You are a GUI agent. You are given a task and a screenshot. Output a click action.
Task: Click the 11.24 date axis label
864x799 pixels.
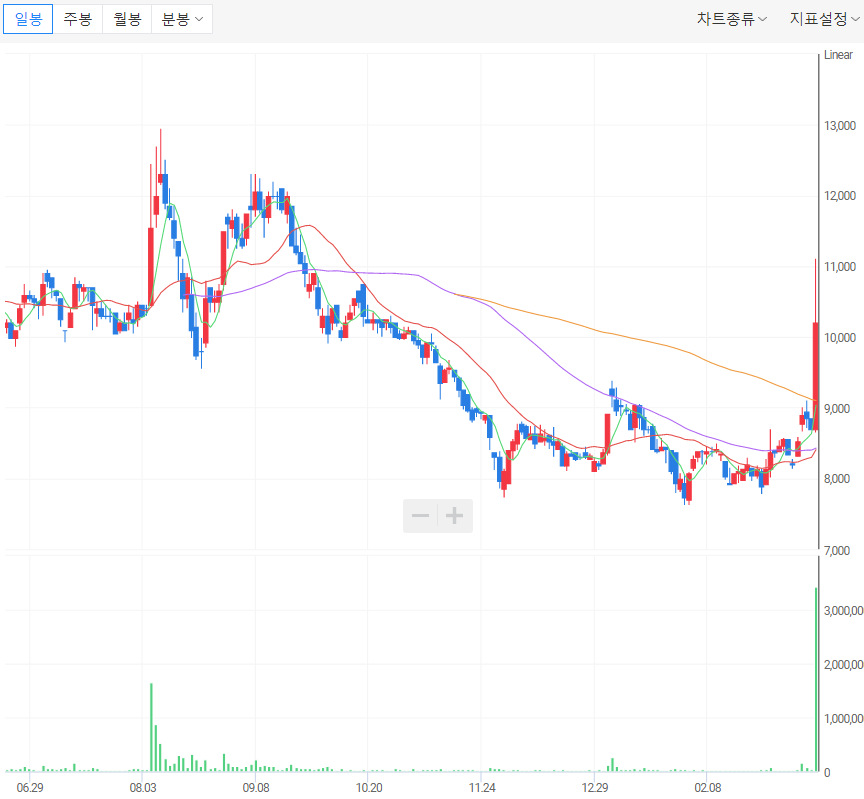click(482, 787)
